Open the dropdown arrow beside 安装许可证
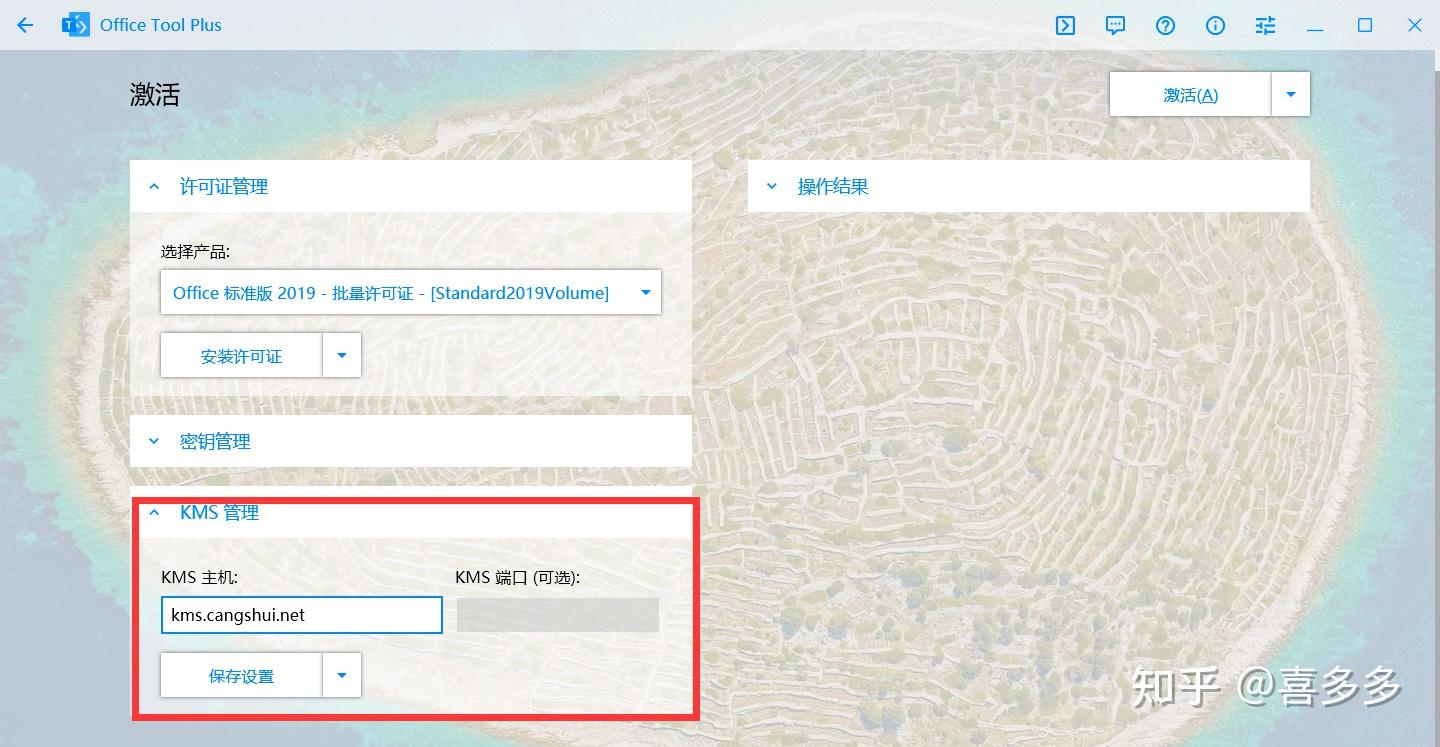This screenshot has width=1440, height=747. [x=342, y=355]
